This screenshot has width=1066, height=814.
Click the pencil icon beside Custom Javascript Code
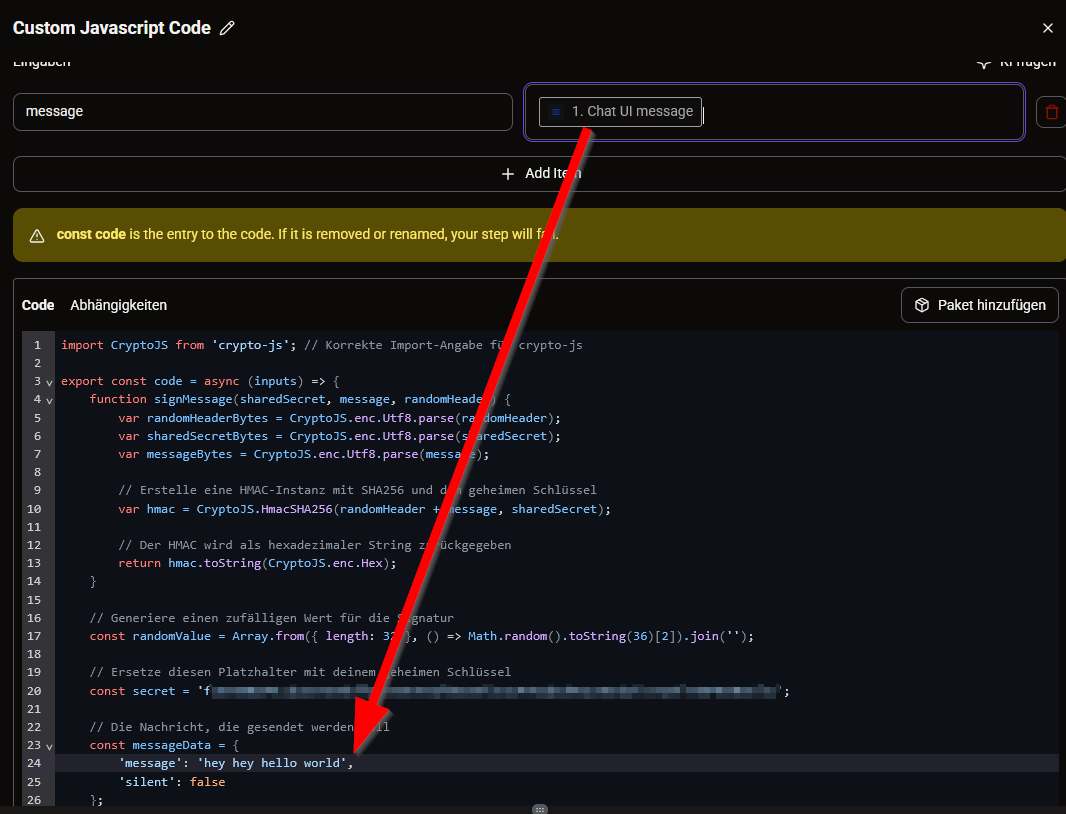point(227,28)
